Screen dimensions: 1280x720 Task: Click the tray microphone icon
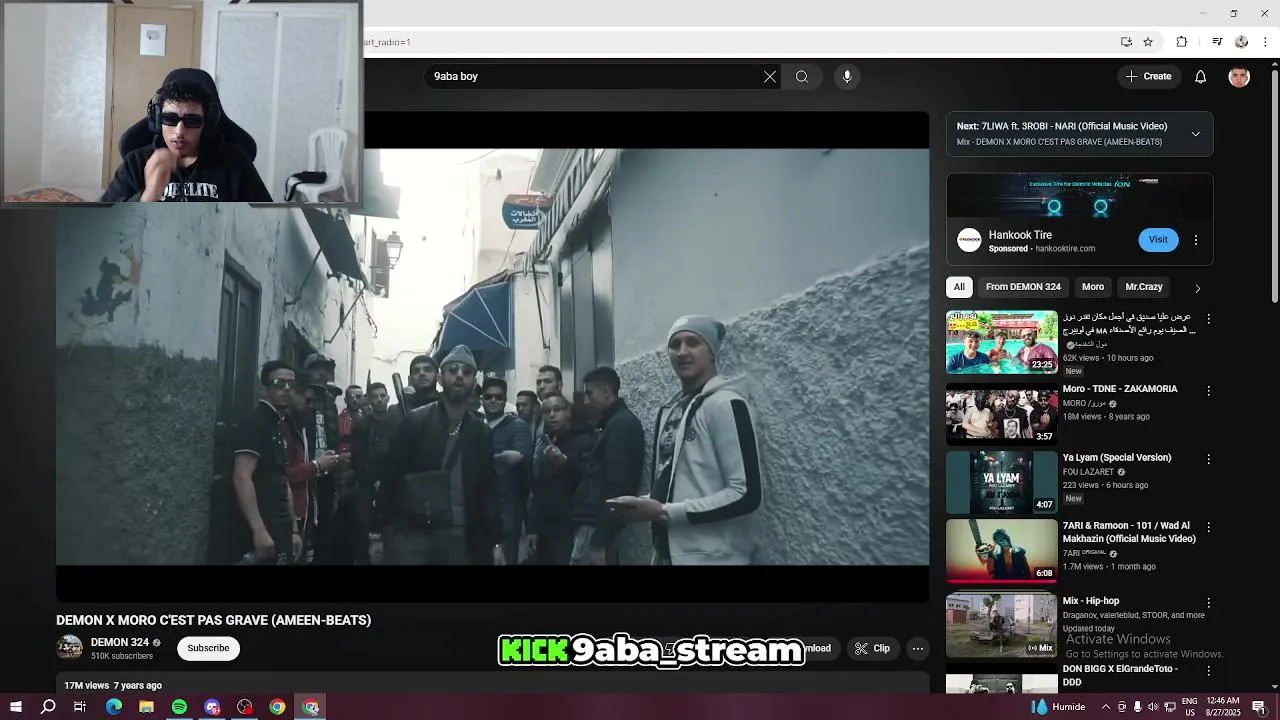1138,707
